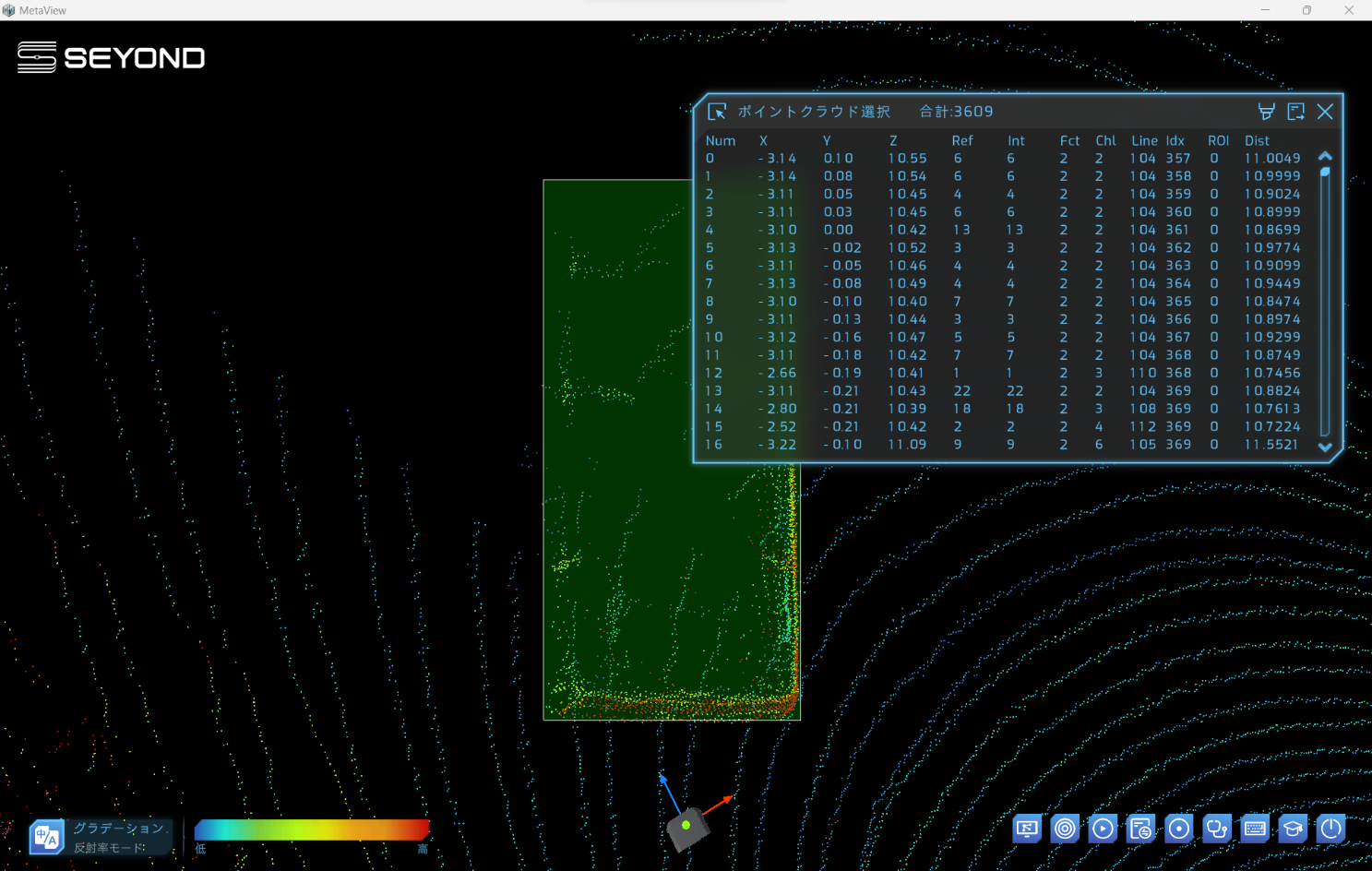
Task: Toggle the point selection cursor tool
Action: tap(717, 112)
